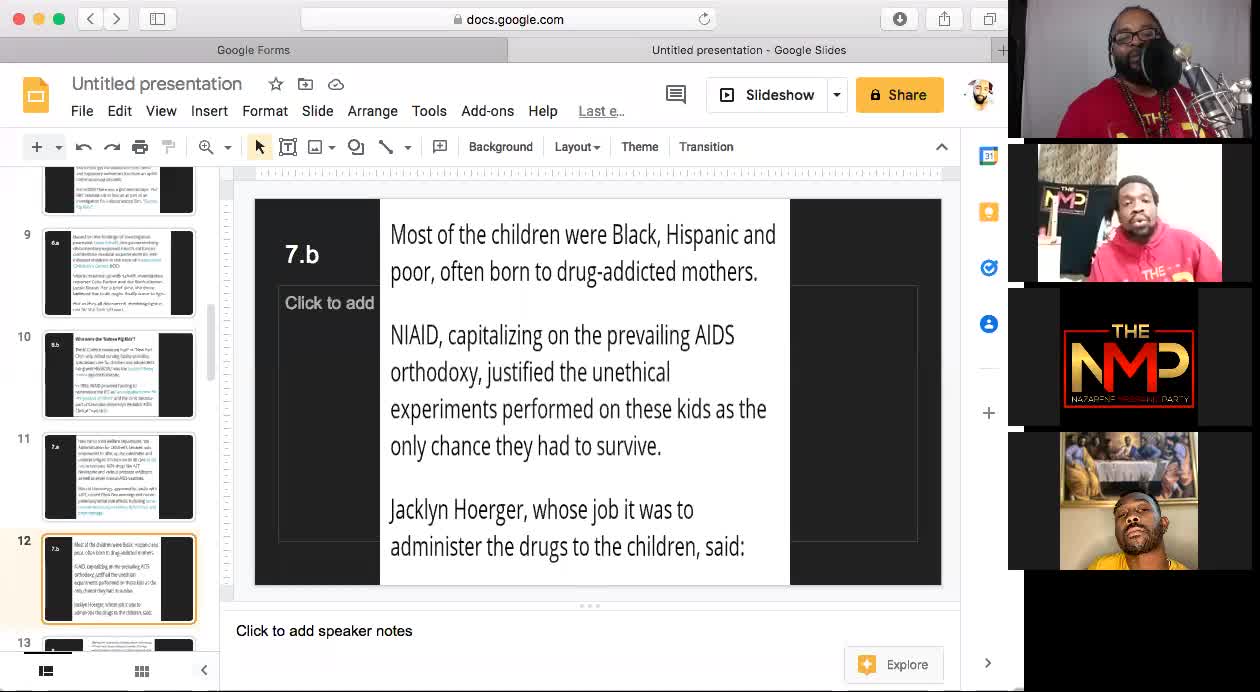The image size is (1260, 692).
Task: Insert an image
Action: [315, 147]
